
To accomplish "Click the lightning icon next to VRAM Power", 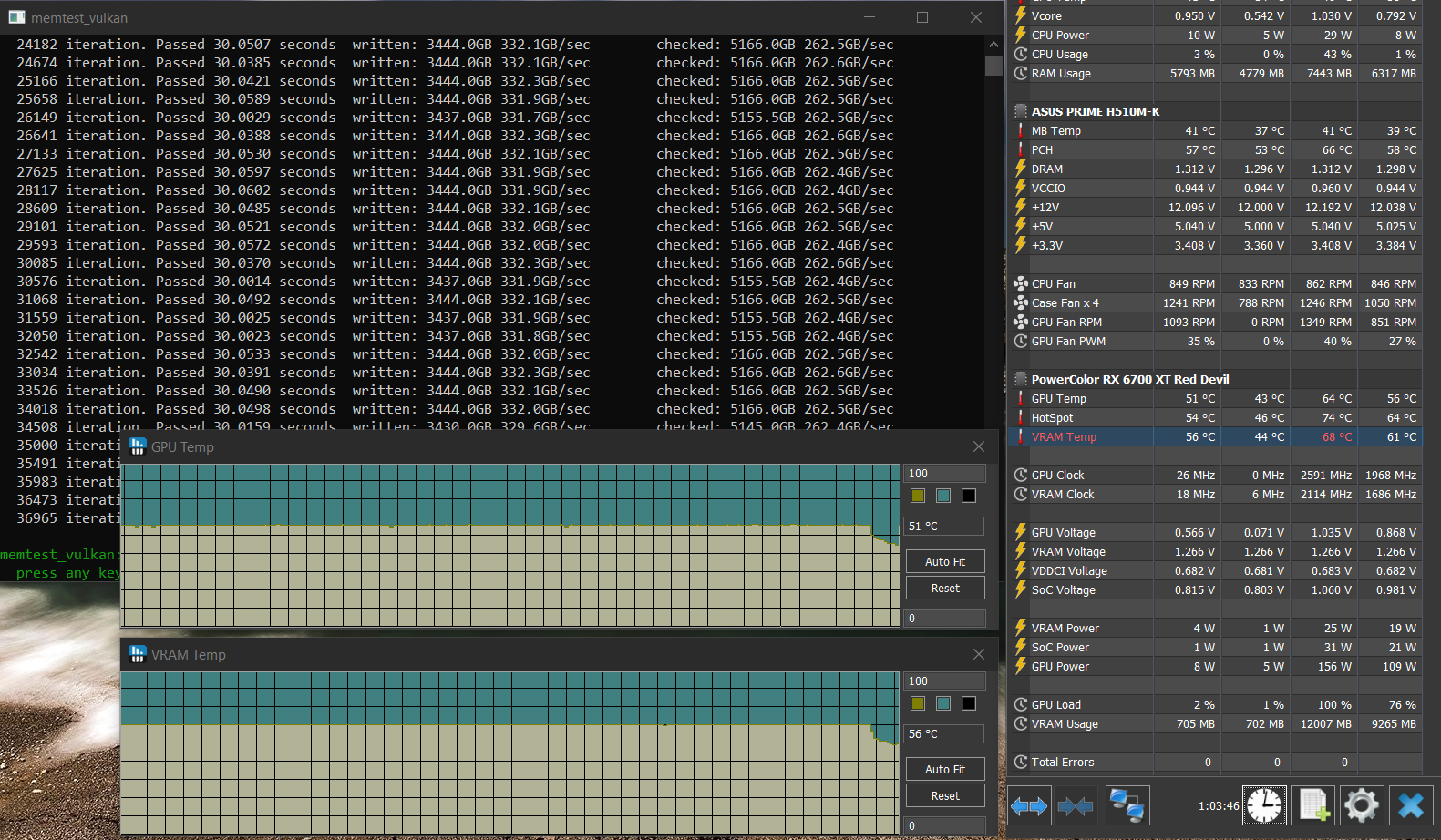I will 1021,628.
